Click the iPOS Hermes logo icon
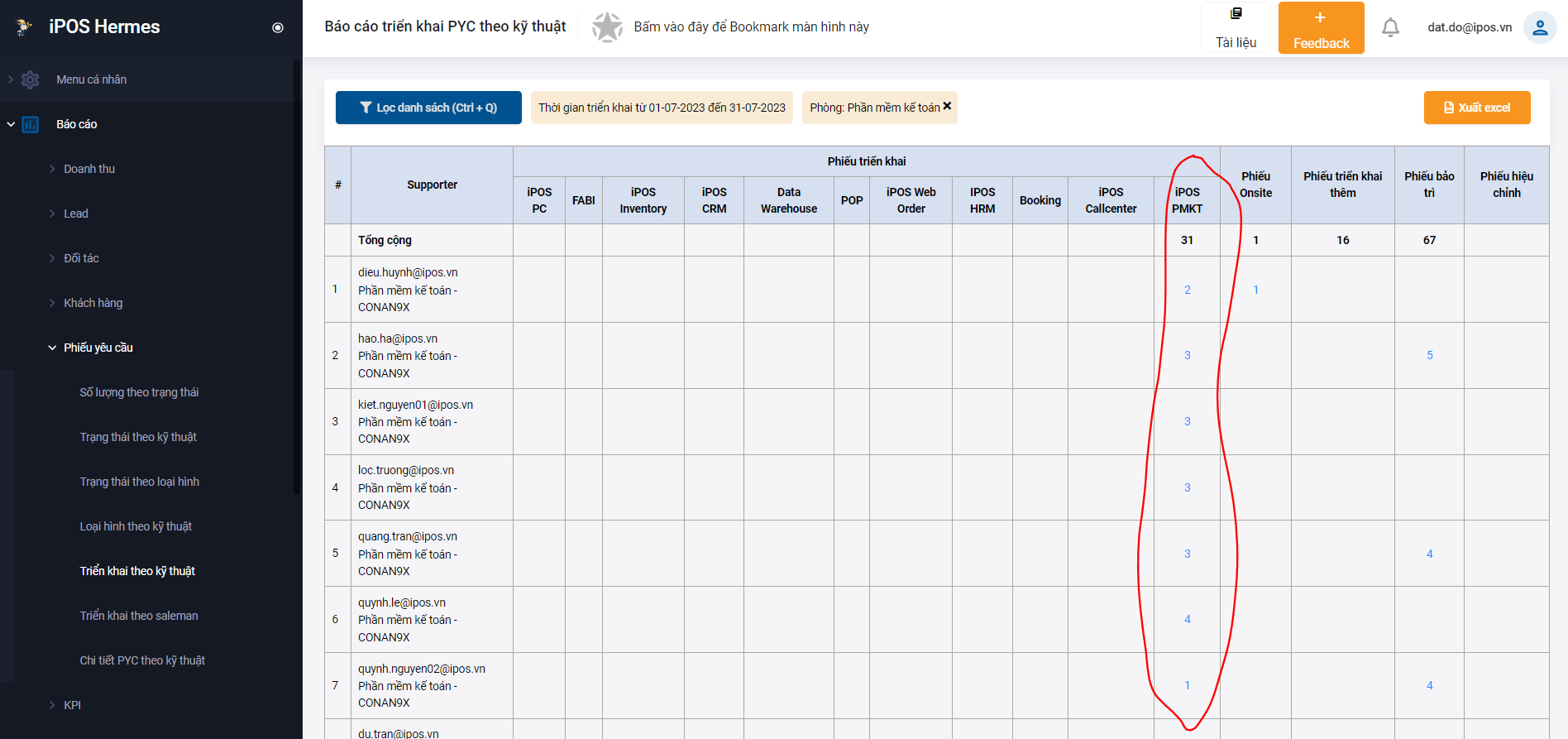Screen dimensions: 1568x739 click(24, 26)
